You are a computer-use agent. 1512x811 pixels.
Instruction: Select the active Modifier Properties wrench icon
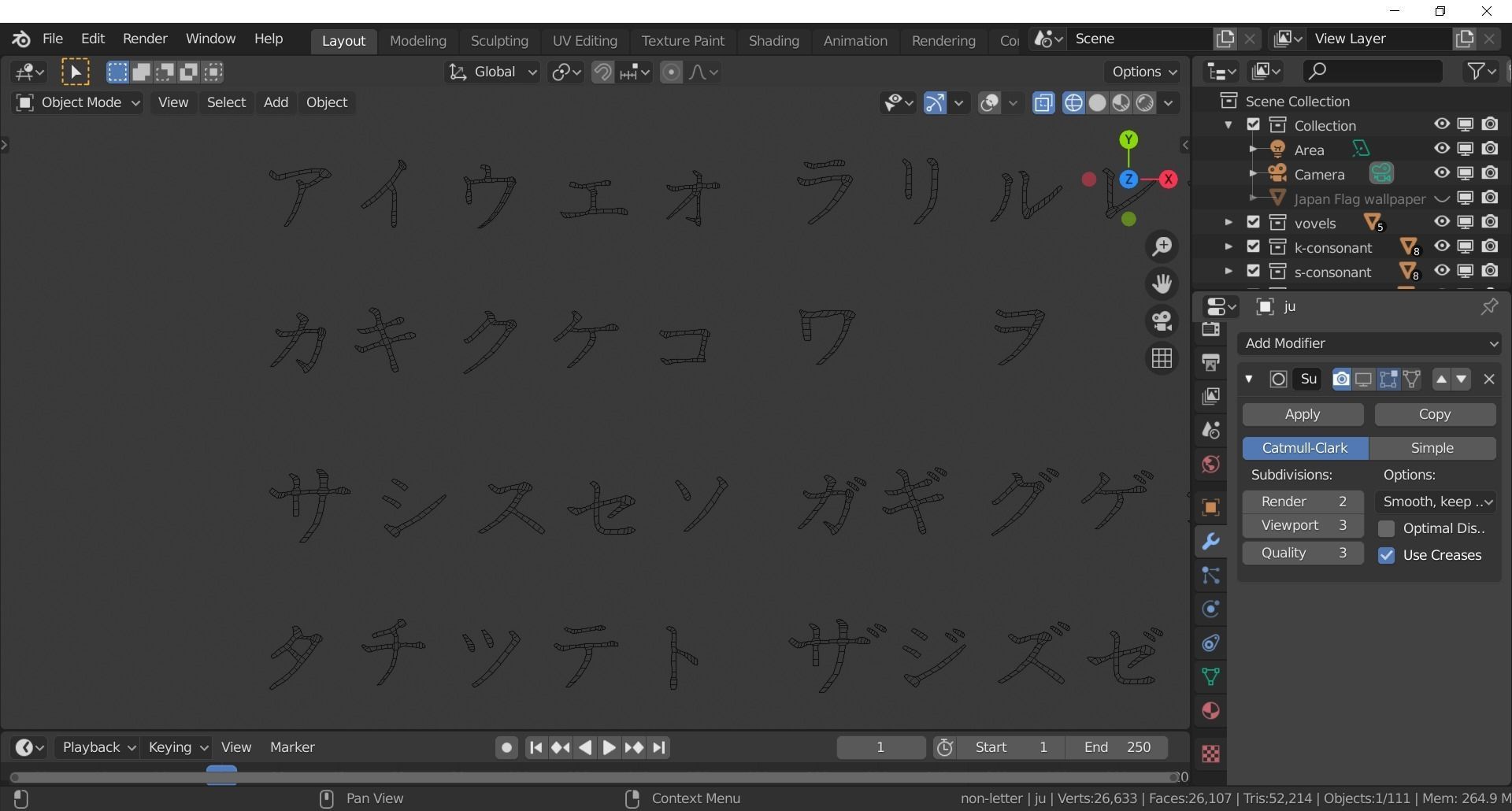click(x=1210, y=542)
